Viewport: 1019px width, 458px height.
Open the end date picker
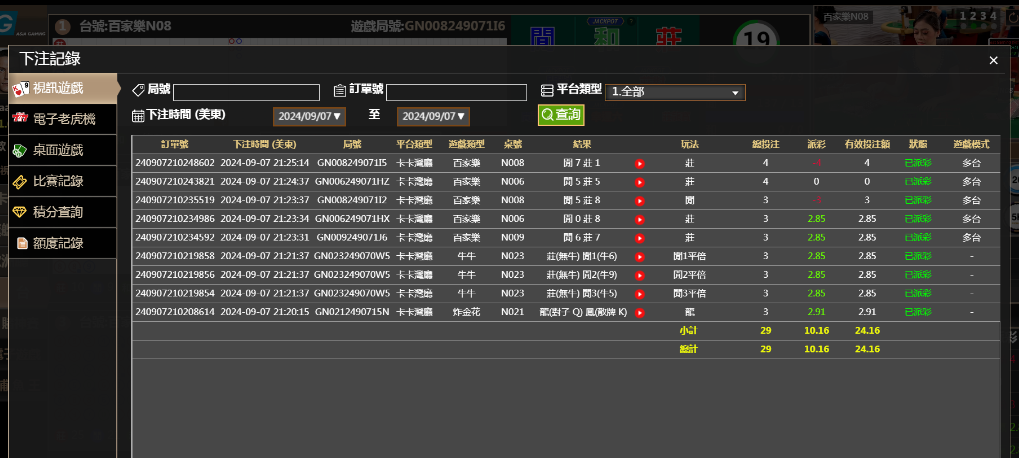[434, 116]
